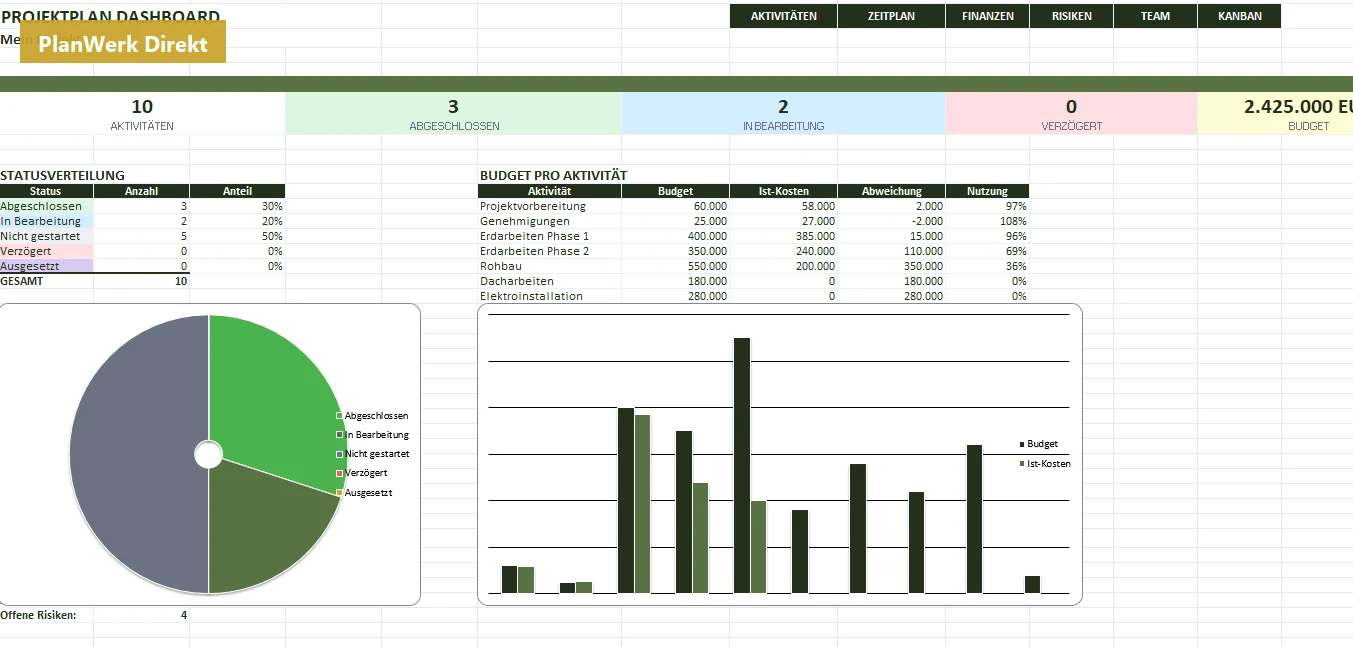Click the tallest Budget bar in the chart
This screenshot has width=1353, height=647.
click(x=742, y=466)
